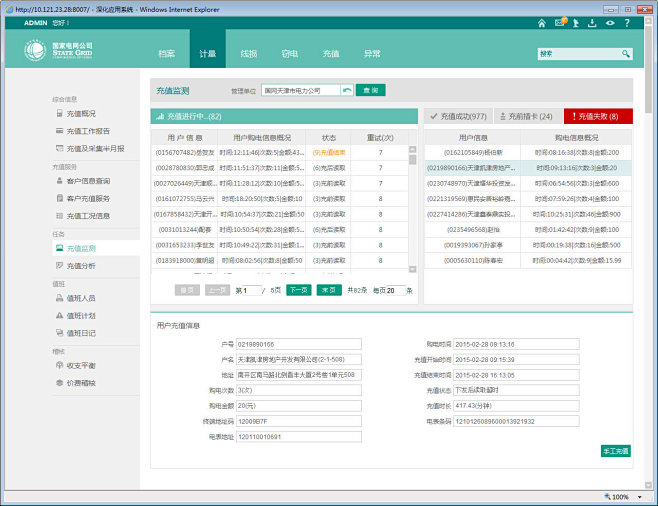Go to next page with 下一页
The width and height of the screenshot is (658, 506).
pos(299,290)
